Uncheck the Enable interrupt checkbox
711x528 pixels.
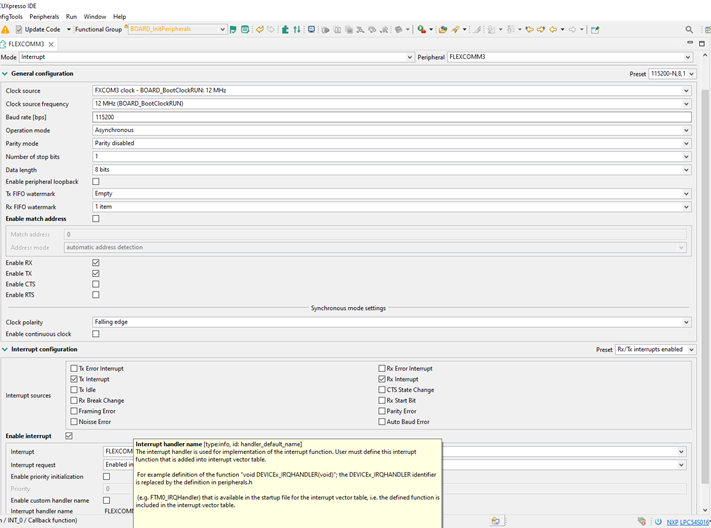pyautogui.click(x=69, y=436)
